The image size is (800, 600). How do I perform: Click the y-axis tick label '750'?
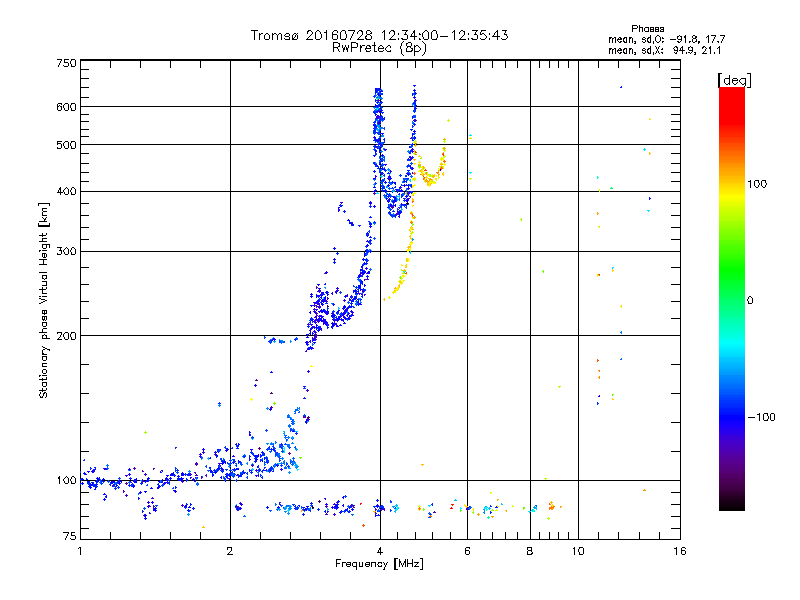tap(67, 63)
